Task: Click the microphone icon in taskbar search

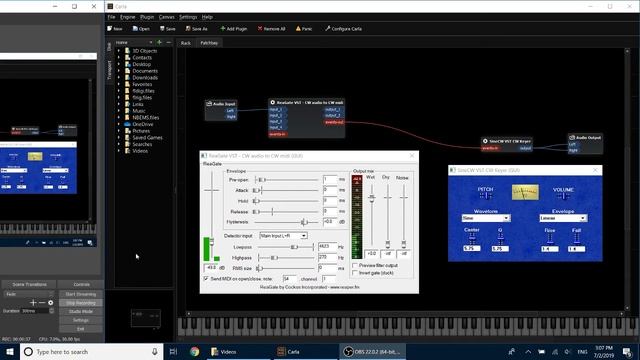Action: pos(154,351)
